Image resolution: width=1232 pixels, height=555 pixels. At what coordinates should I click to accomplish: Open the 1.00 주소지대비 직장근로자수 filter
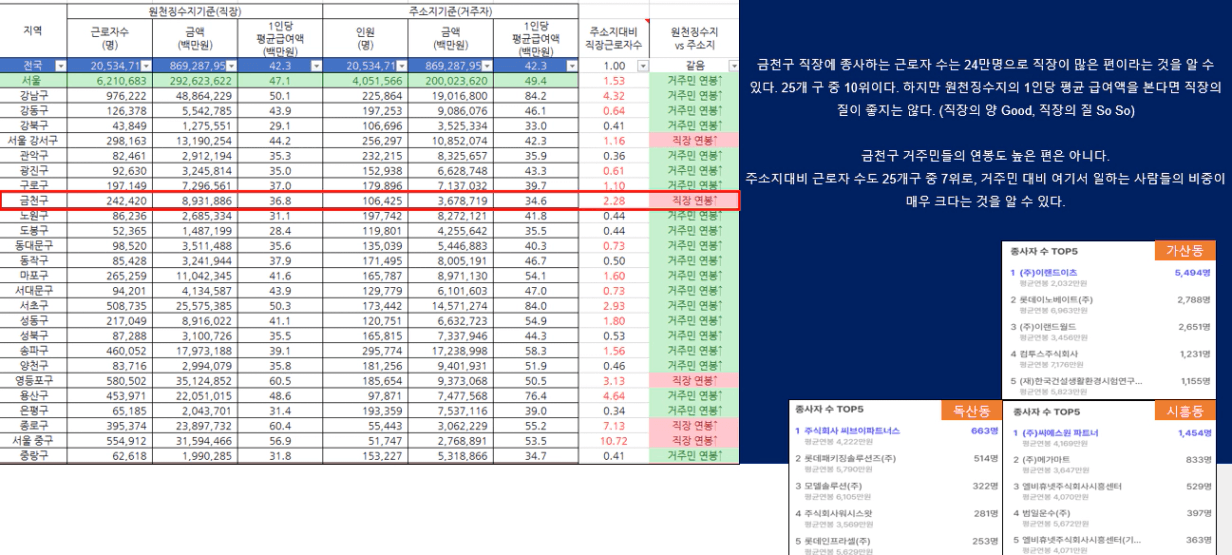642,65
